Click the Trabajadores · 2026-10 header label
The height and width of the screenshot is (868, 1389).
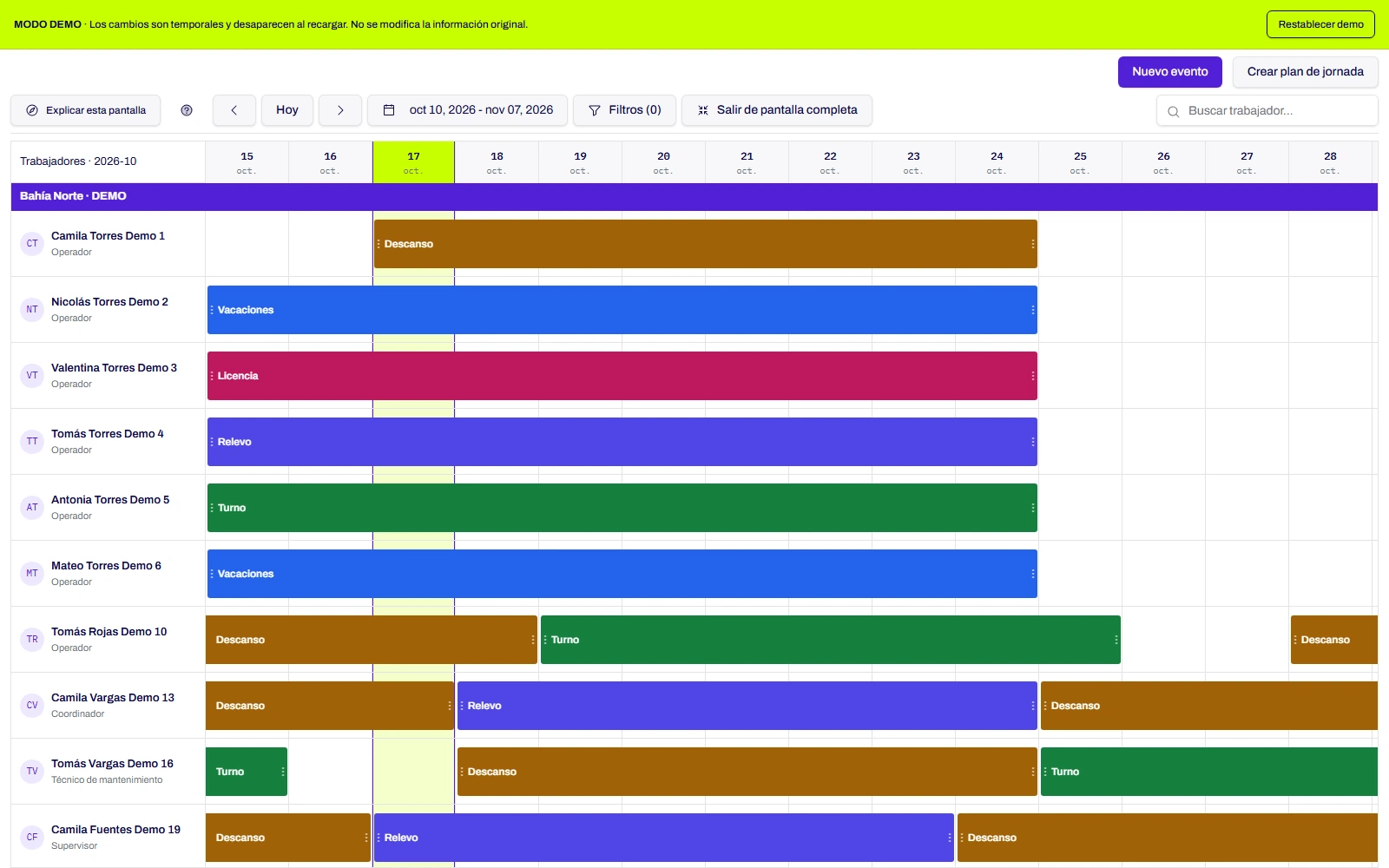pos(78,161)
